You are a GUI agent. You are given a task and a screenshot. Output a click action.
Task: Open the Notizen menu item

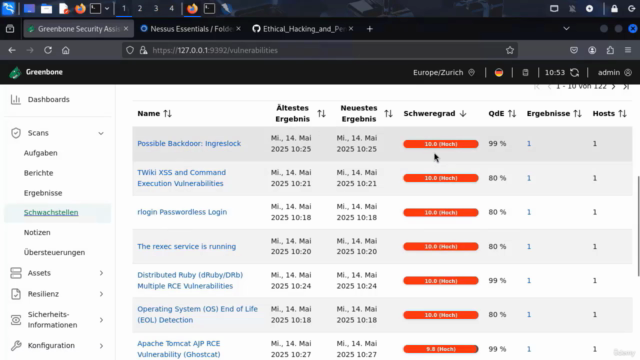pyautogui.click(x=37, y=233)
